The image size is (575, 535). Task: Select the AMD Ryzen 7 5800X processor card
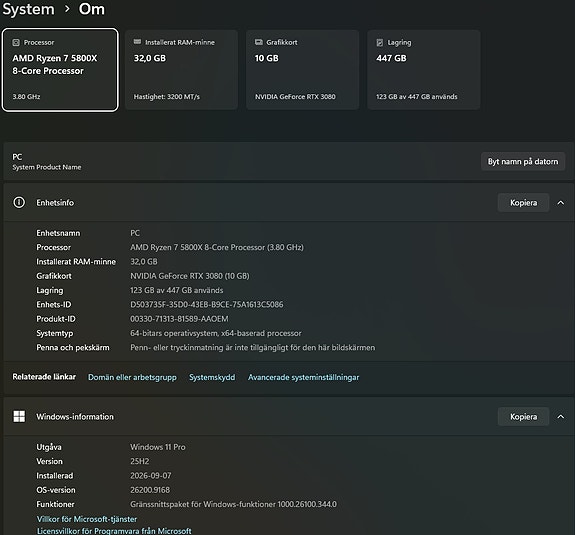tap(60, 70)
